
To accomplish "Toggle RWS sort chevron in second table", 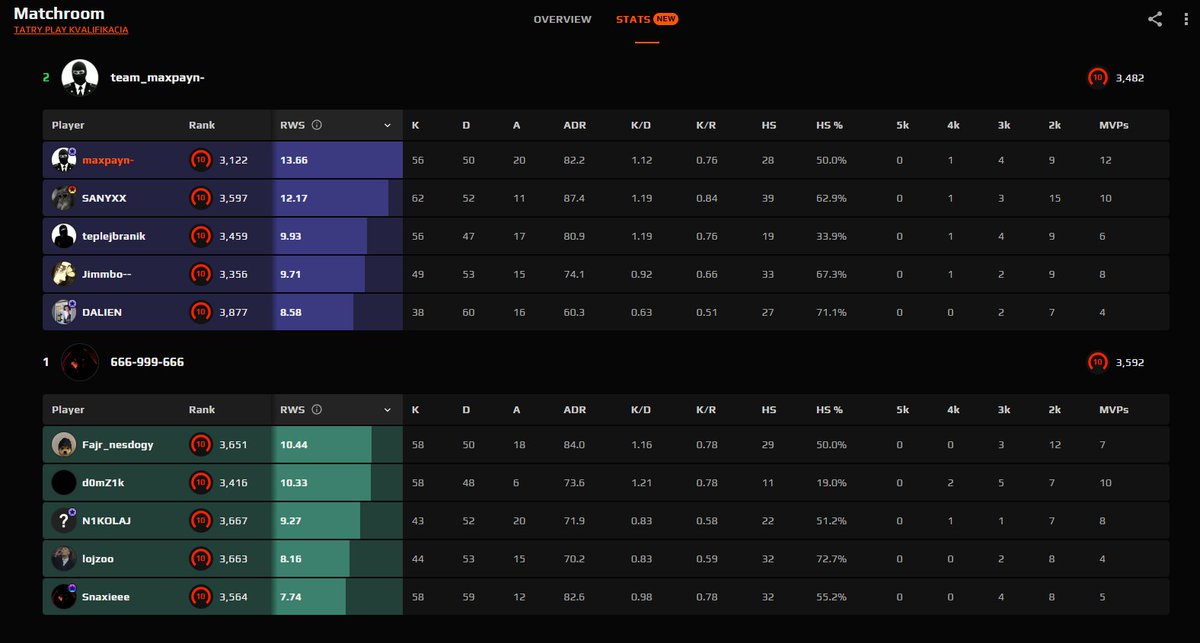I will point(387,410).
